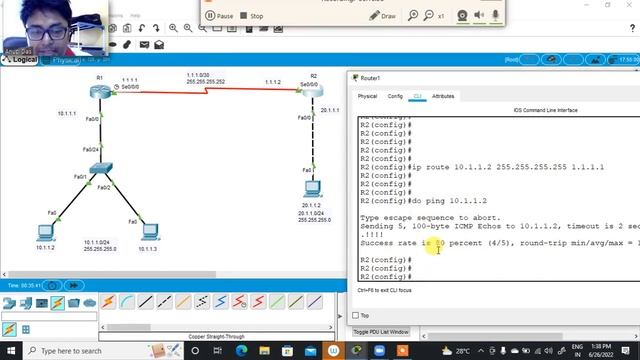Choose Octal cable
Screen dimensions: 640x360
pyautogui.click(x=277, y=302)
